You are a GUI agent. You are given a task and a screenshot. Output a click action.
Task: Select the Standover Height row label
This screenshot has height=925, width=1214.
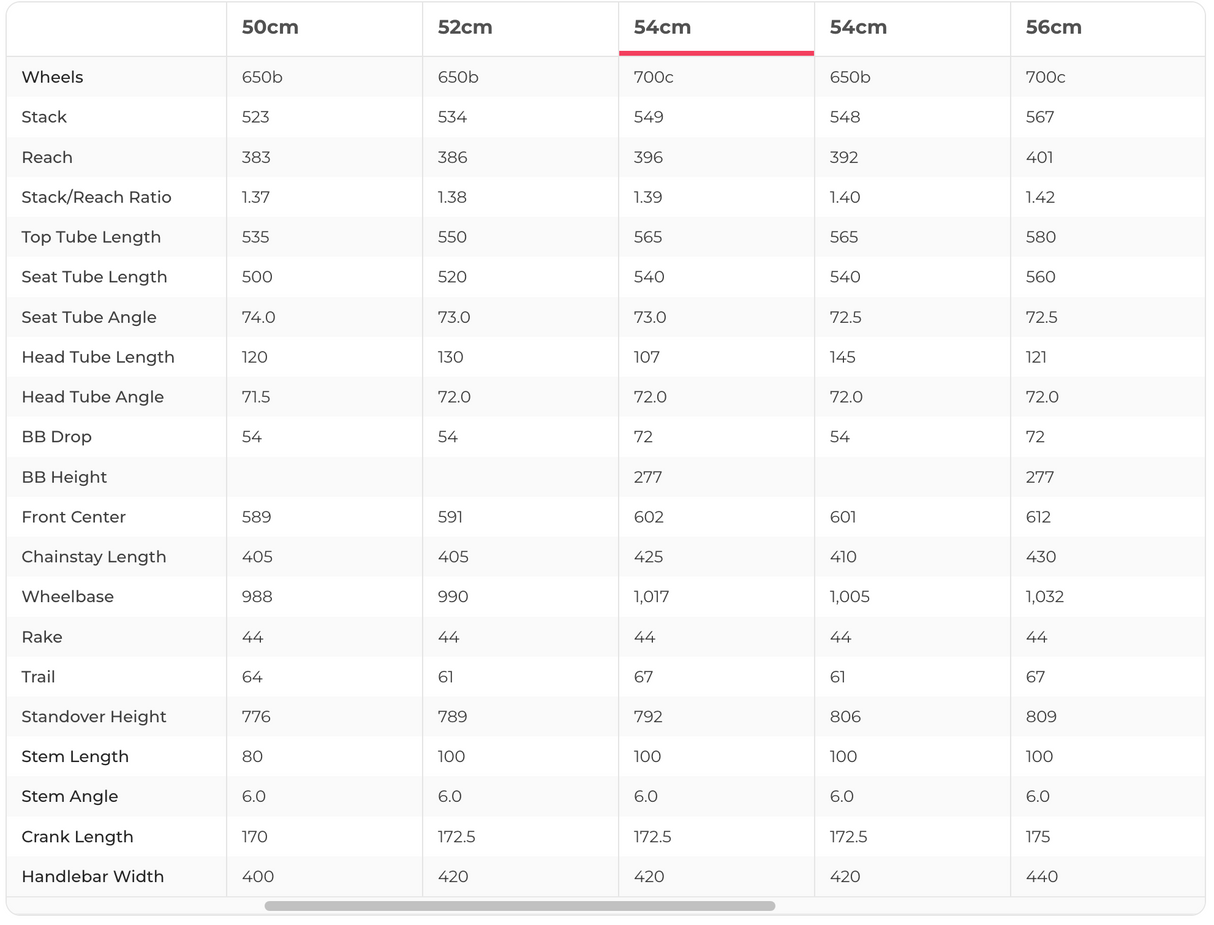pos(94,717)
